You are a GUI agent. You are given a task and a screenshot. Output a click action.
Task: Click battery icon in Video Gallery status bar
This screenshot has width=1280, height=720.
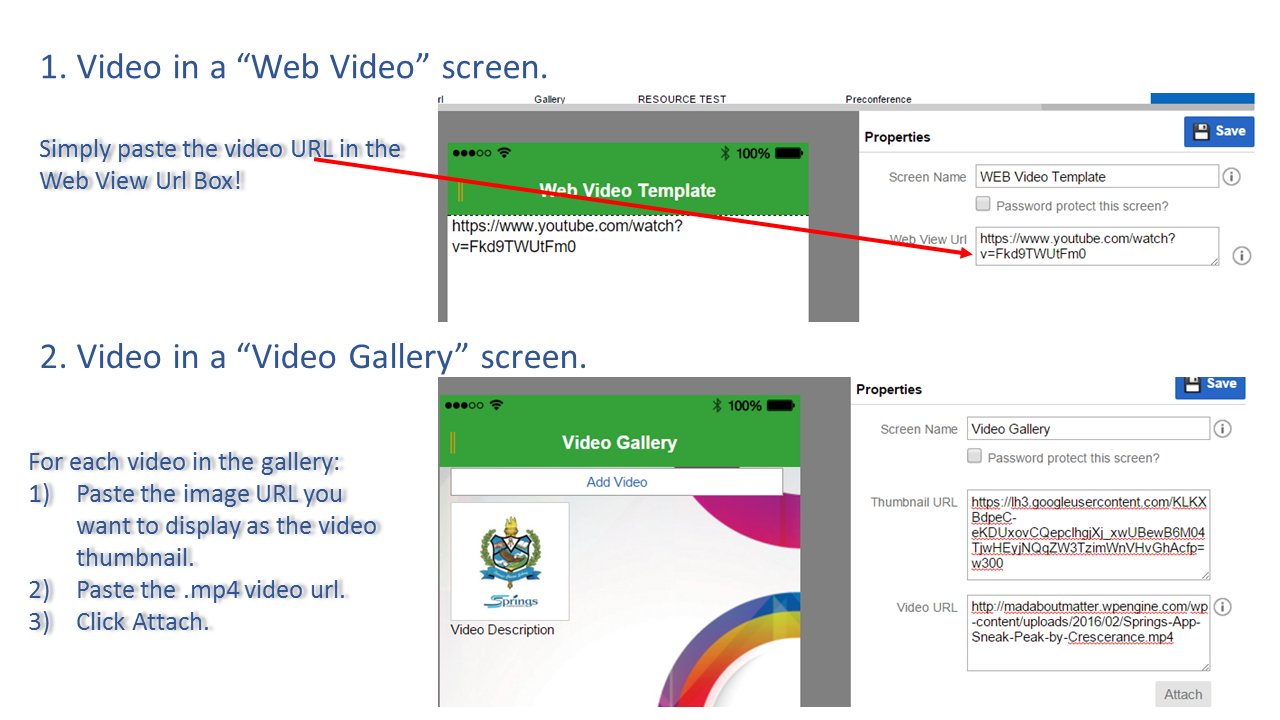(x=781, y=405)
